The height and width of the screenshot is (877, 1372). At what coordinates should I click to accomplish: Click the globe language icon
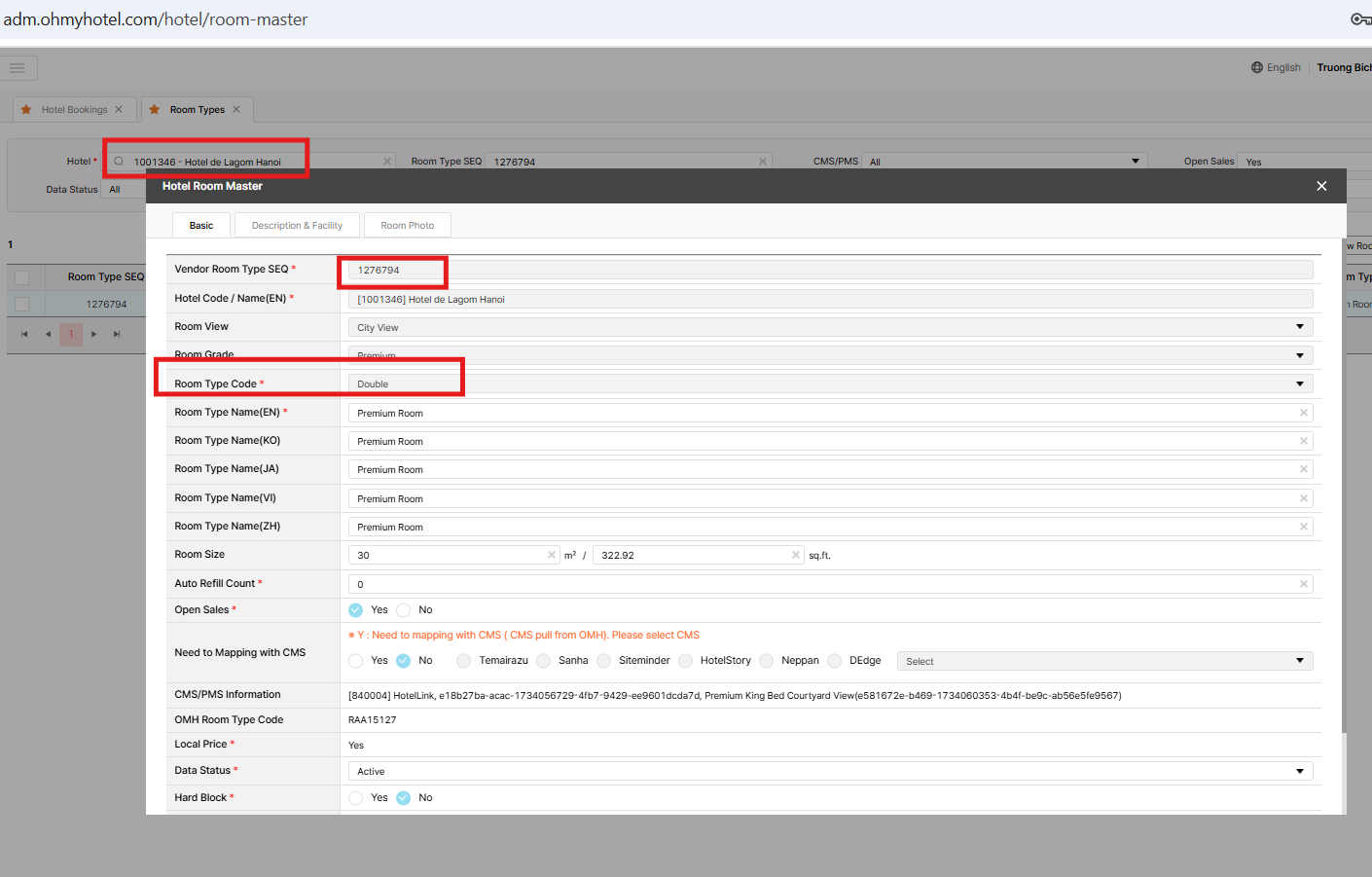(1256, 68)
